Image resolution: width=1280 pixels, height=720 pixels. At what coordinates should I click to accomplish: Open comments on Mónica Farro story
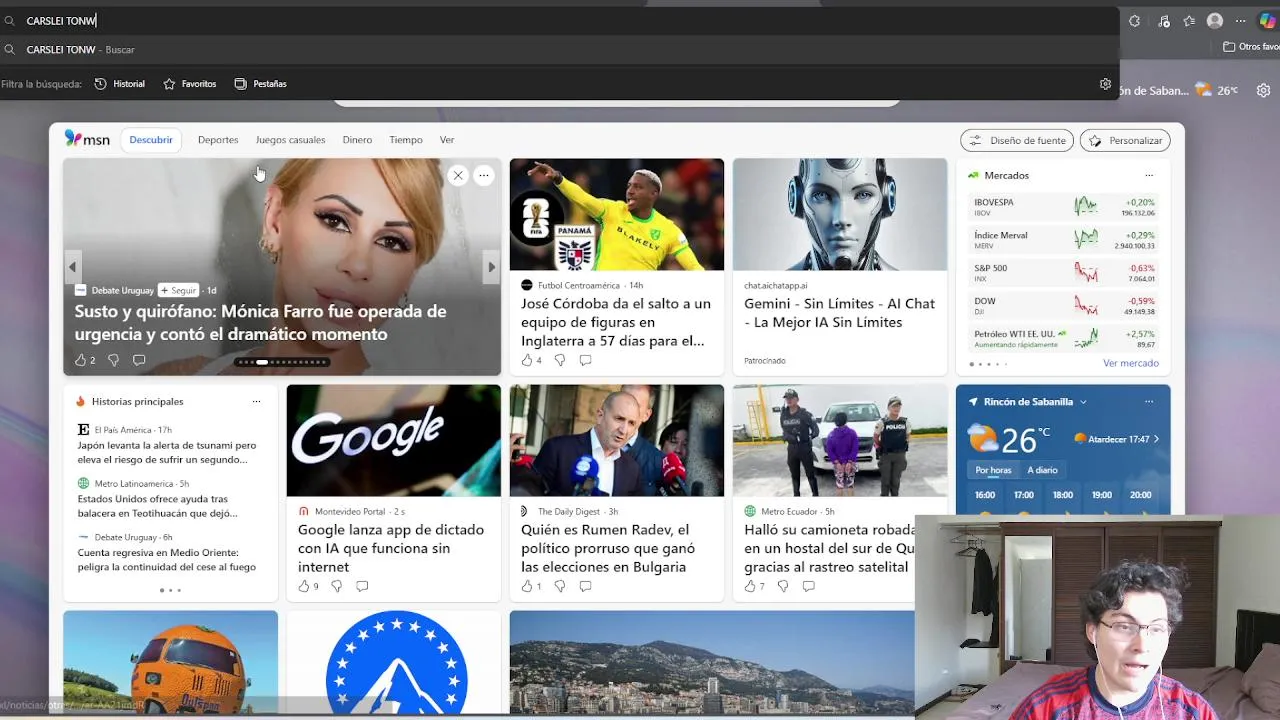[139, 360]
